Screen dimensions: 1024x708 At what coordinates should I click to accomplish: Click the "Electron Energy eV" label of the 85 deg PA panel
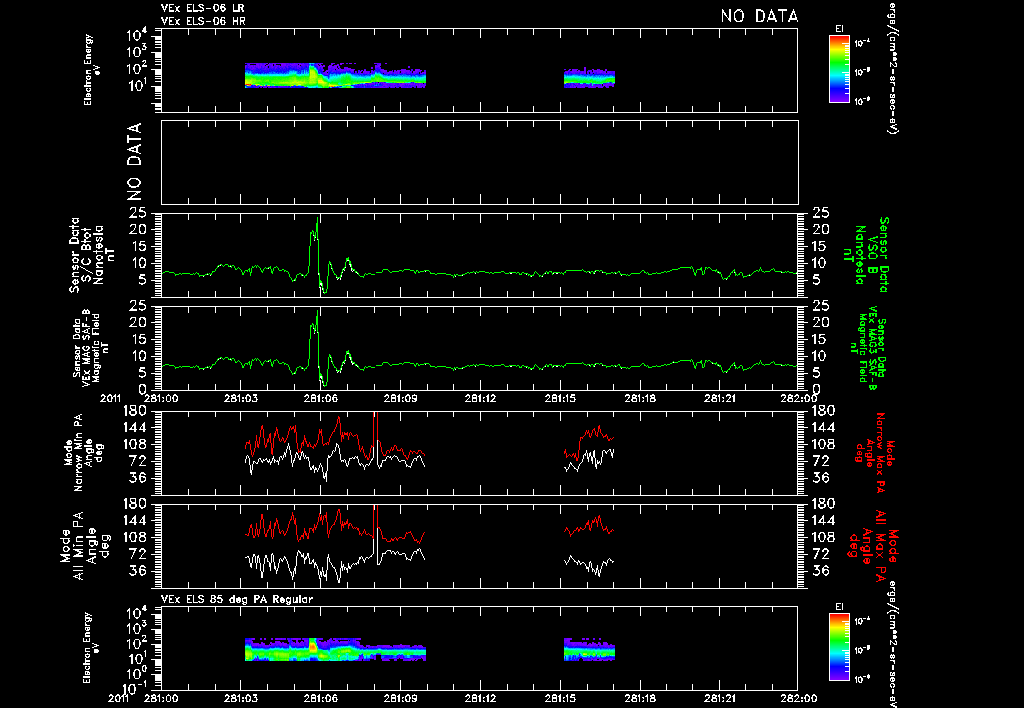[92, 647]
